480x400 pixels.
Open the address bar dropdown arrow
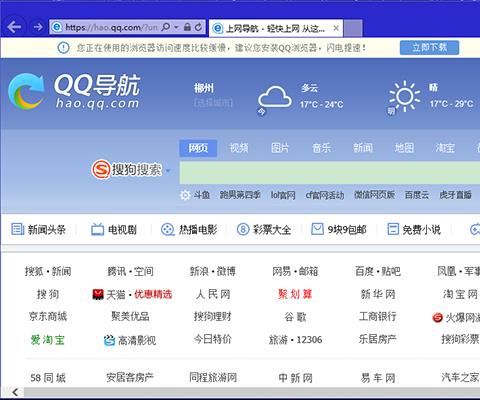176,27
